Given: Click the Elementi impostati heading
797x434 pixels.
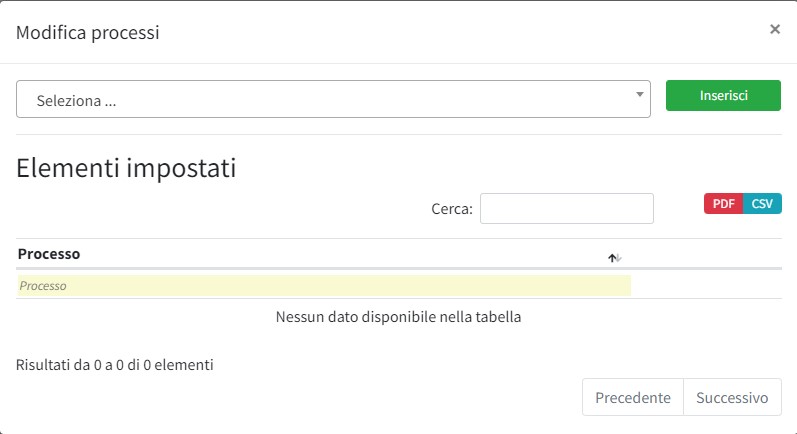Looking at the screenshot, I should pyautogui.click(x=126, y=168).
